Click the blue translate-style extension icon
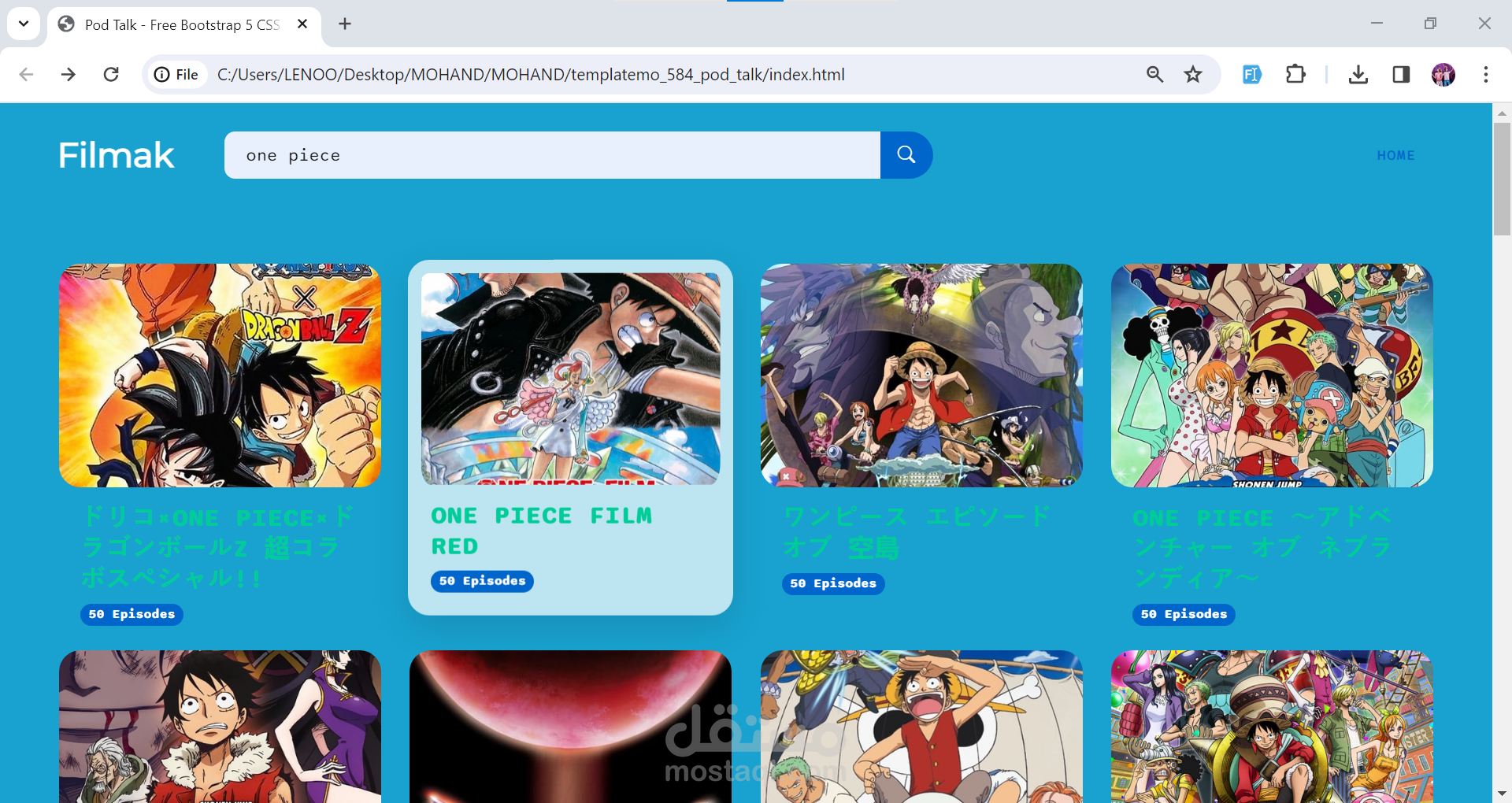Screen dimensions: 1512x803 (1252, 75)
